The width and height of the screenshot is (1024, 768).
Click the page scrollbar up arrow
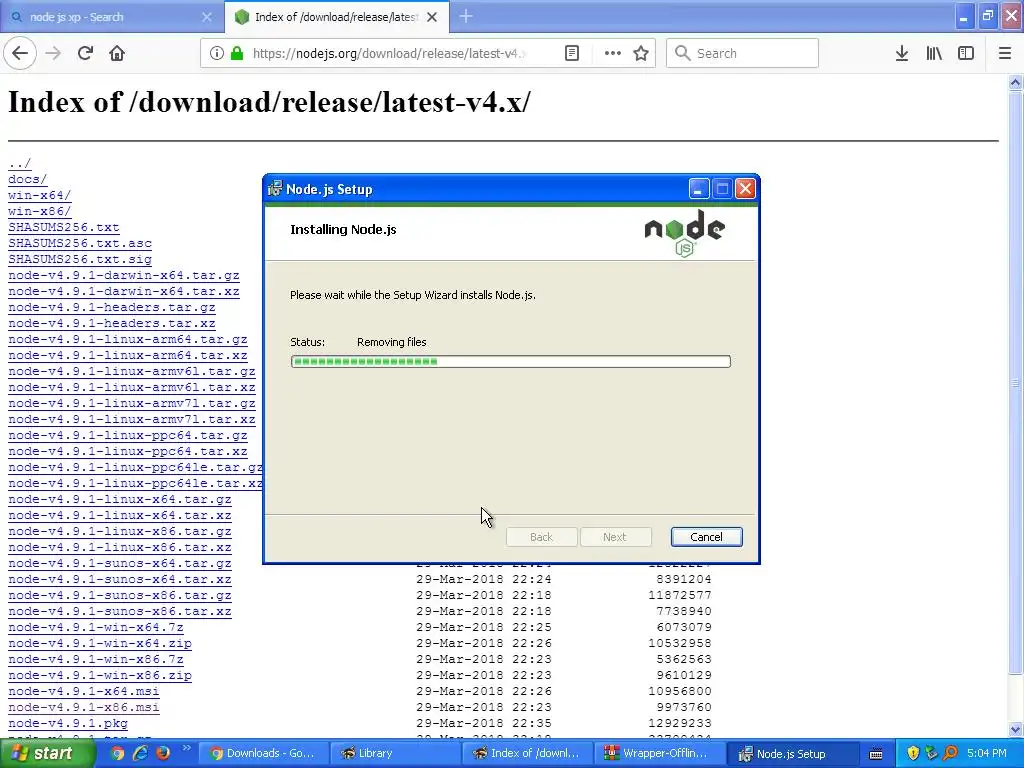click(1015, 82)
